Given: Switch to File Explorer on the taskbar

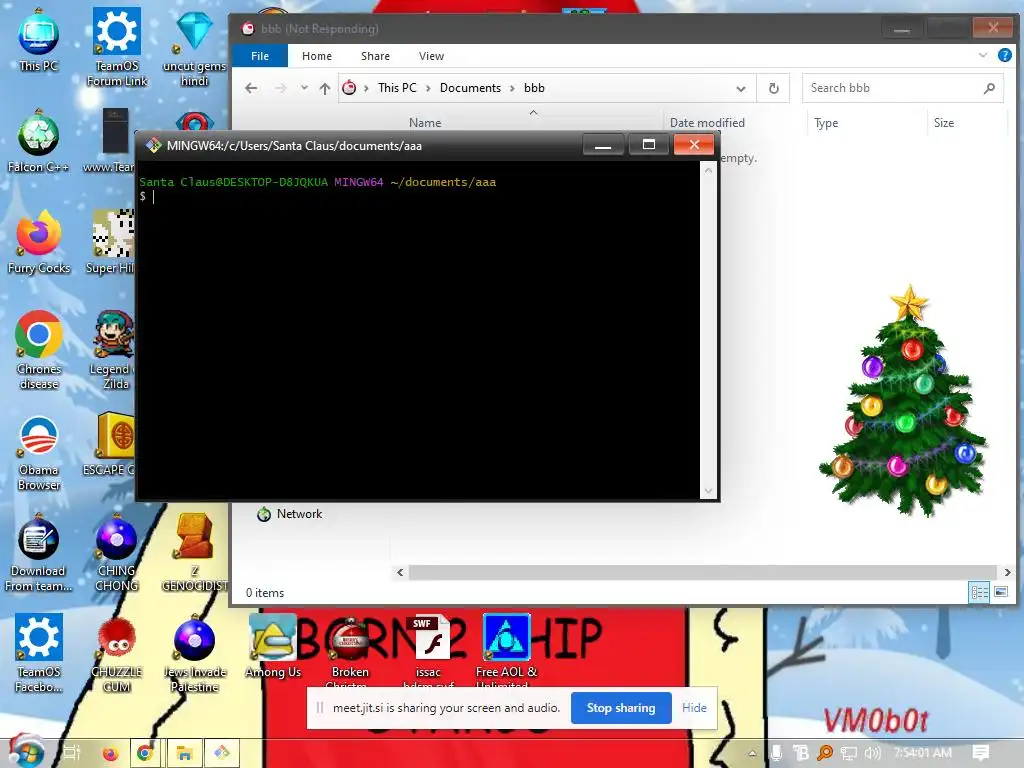Looking at the screenshot, I should tap(184, 753).
